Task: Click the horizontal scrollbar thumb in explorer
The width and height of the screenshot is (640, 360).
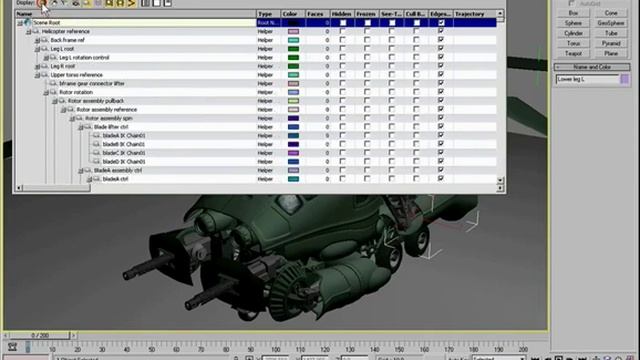Action: pyautogui.click(x=56, y=188)
